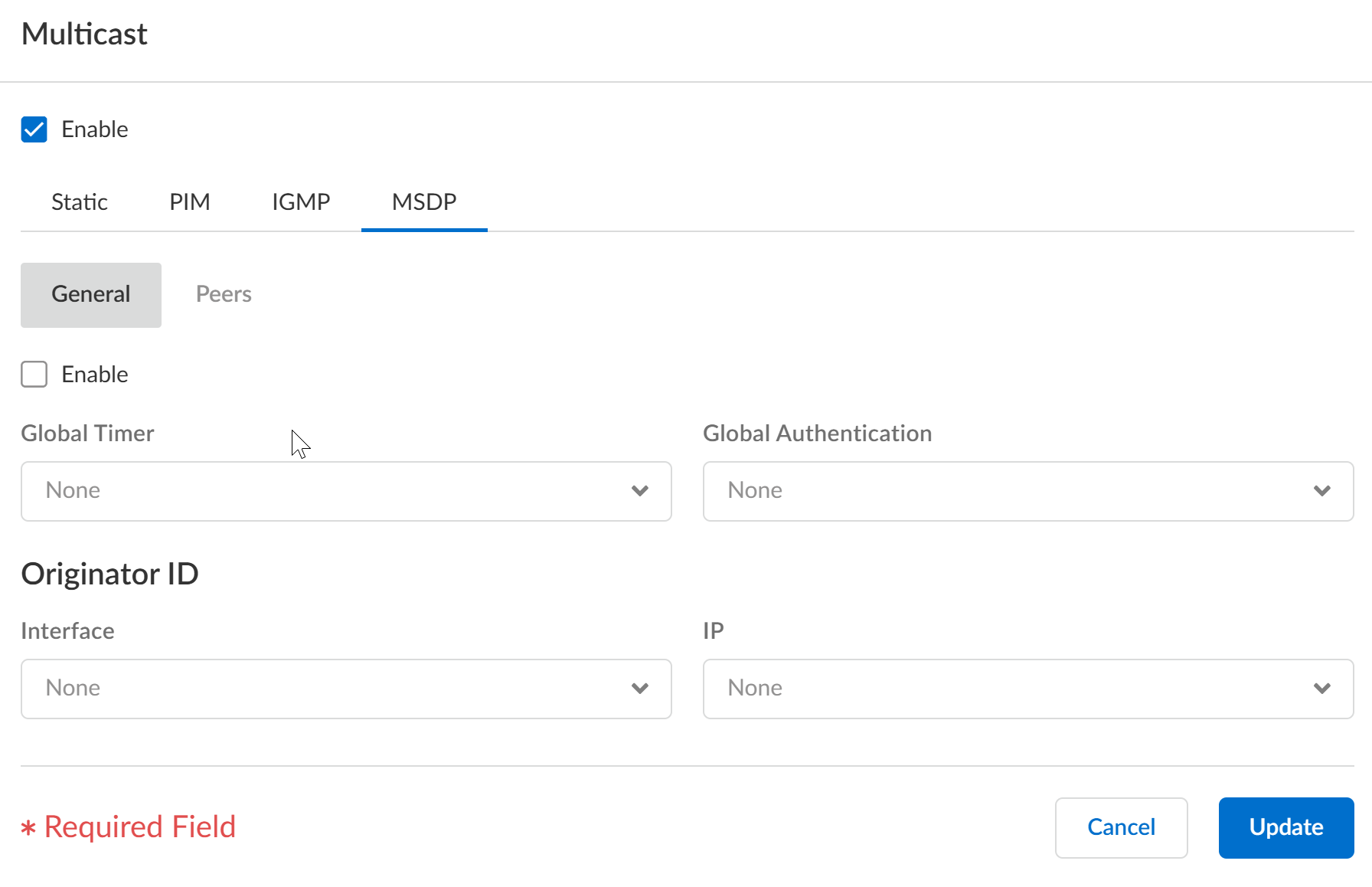1372x887 pixels.
Task: Switch to the Static tab
Action: pos(79,202)
